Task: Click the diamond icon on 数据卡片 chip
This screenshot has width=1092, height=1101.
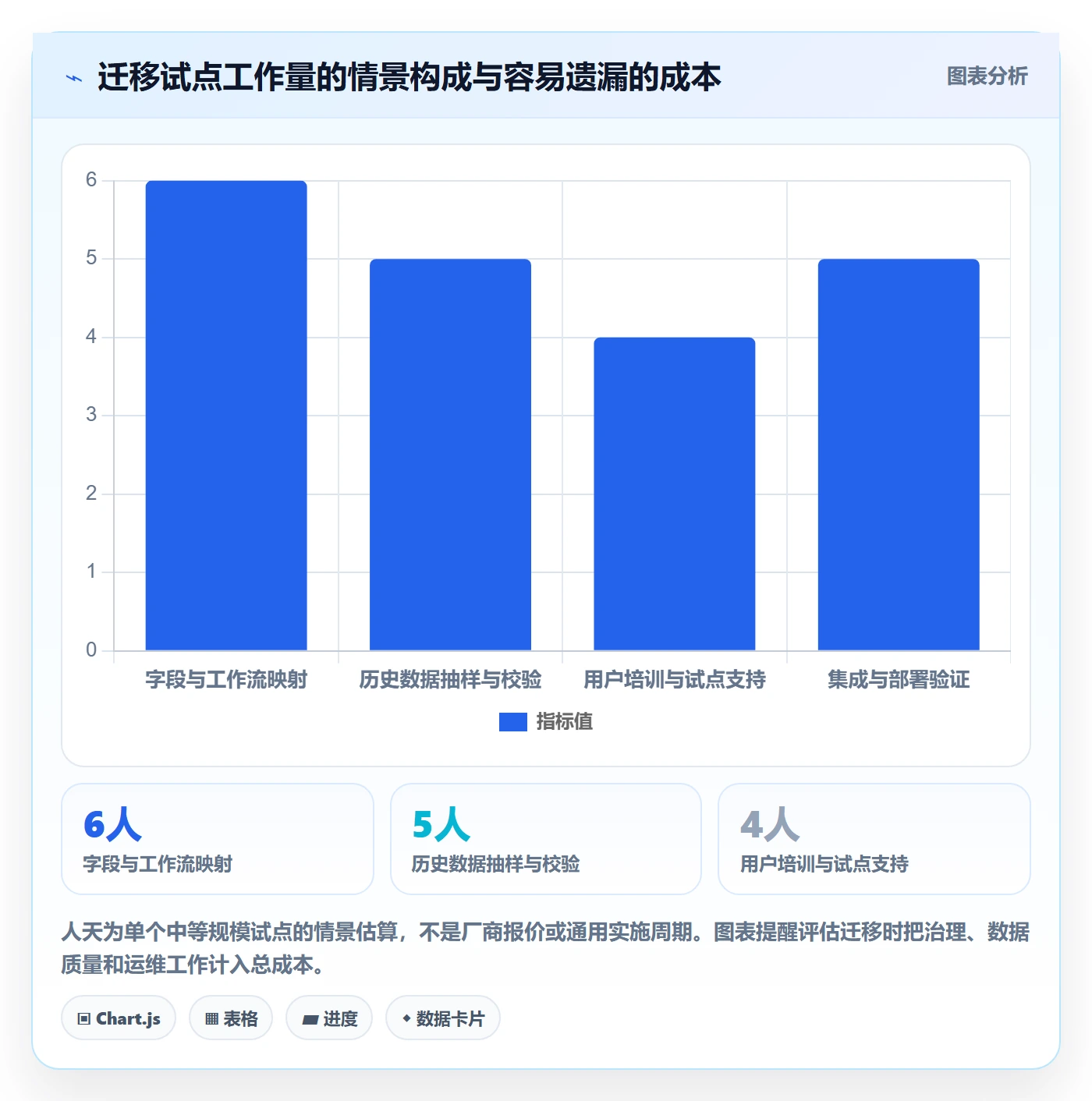Action: [x=406, y=1018]
